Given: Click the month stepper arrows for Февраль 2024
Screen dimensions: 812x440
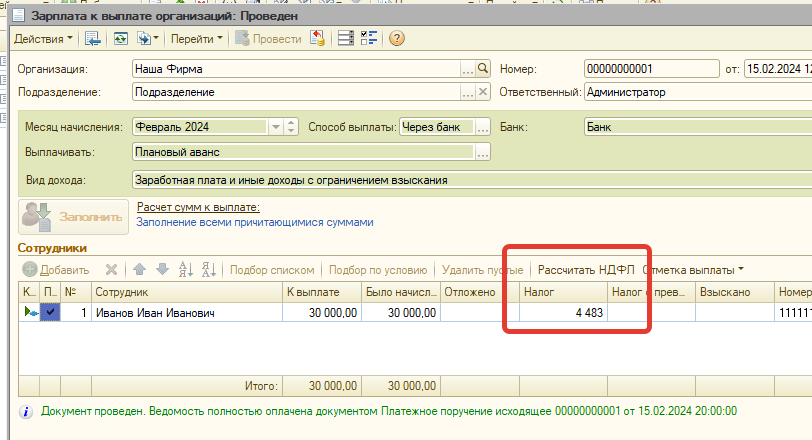Looking at the screenshot, I should pos(291,127).
